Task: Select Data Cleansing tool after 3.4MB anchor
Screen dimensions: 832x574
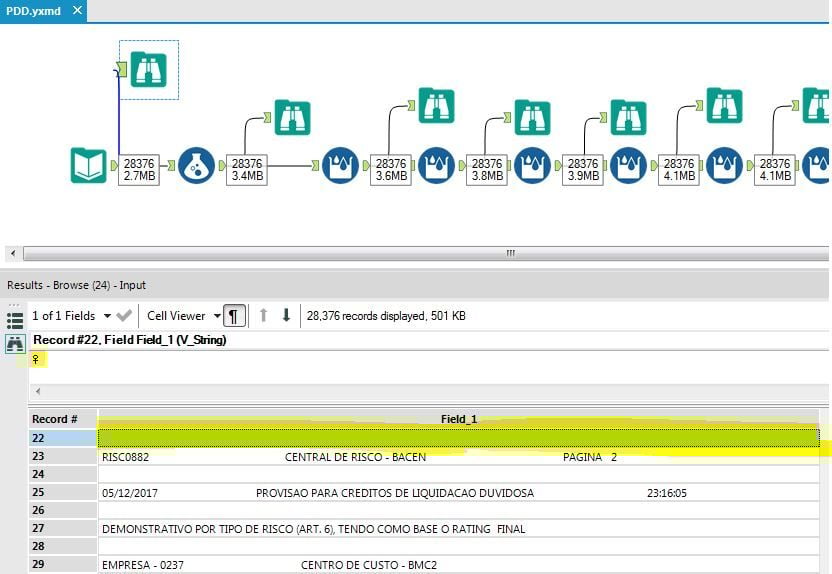Action: [x=341, y=166]
